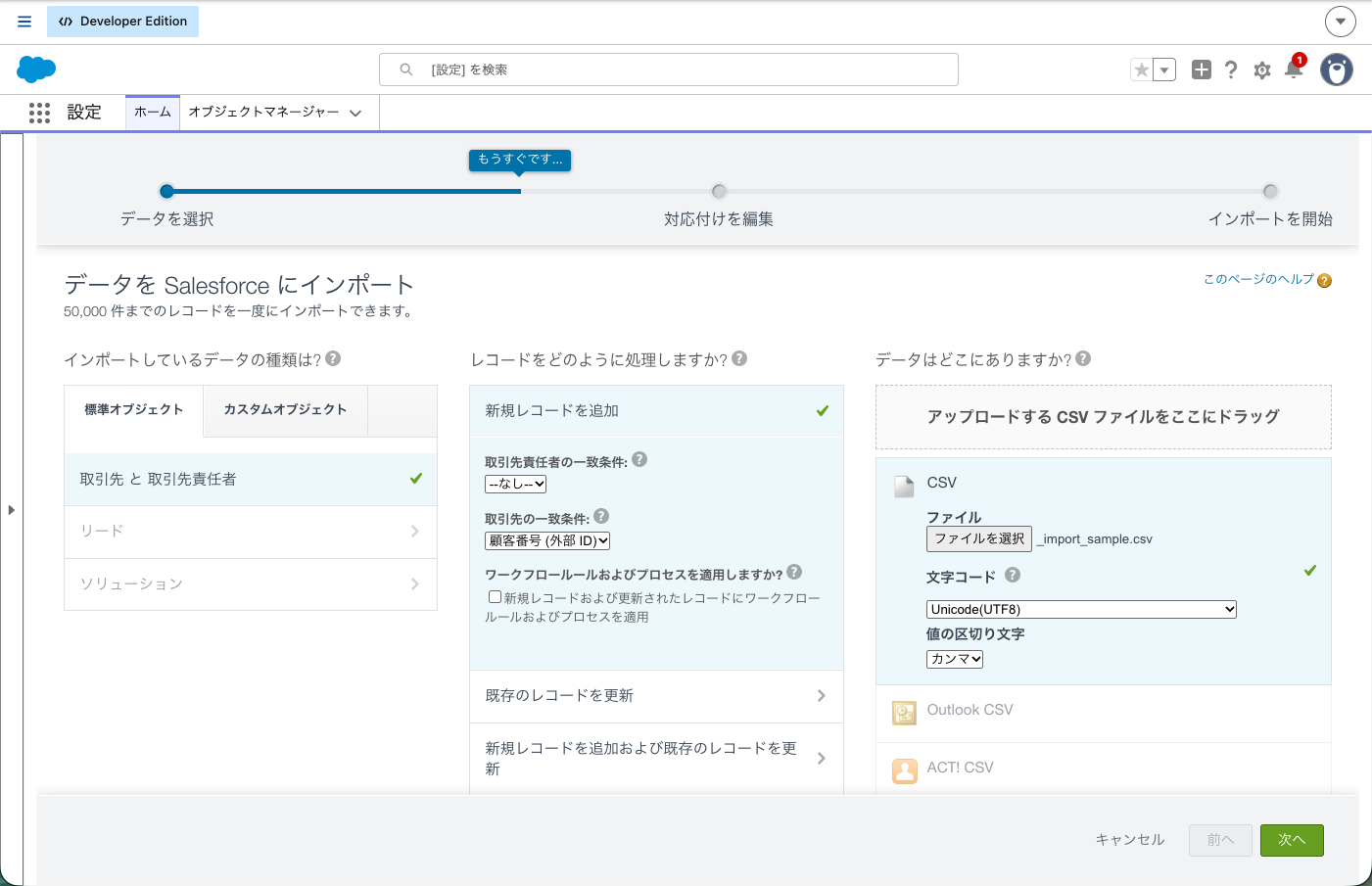Viewport: 1372px width, 886px height.
Task: Open the App Launcher dots icon
Action: 39,113
